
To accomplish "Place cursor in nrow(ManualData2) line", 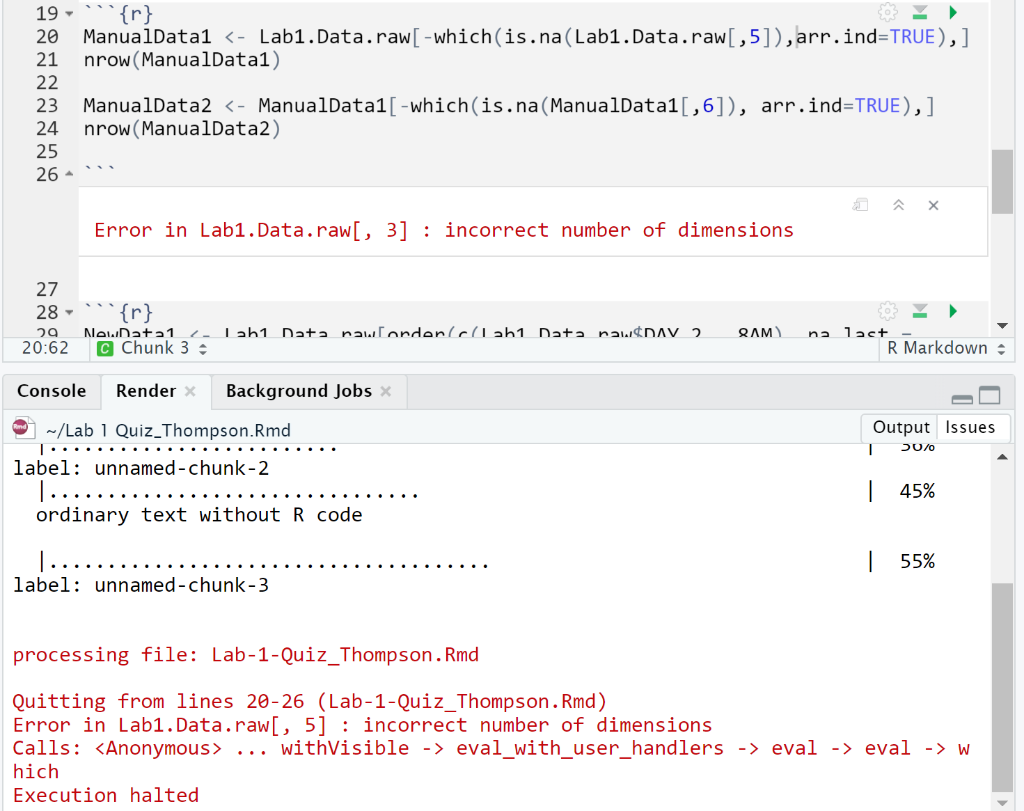I will coord(182,129).
